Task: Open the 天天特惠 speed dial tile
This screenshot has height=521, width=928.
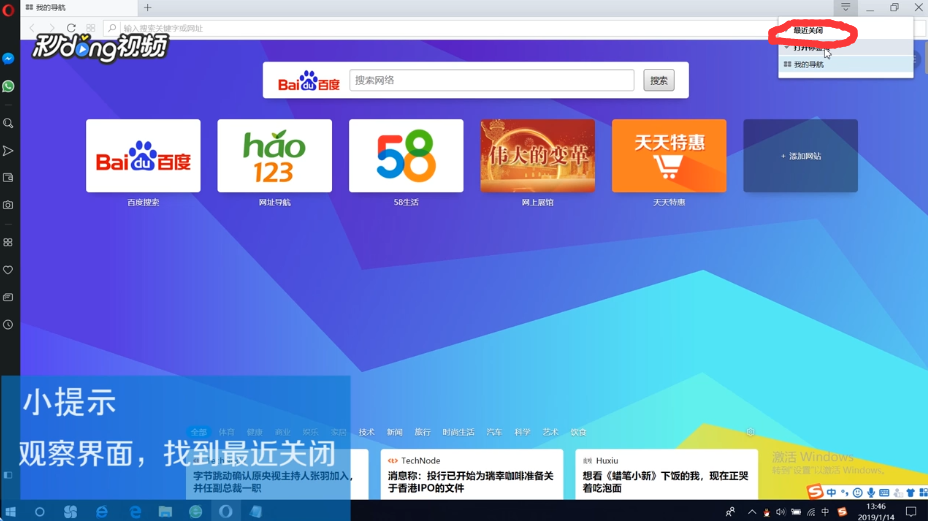Action: tap(669, 156)
